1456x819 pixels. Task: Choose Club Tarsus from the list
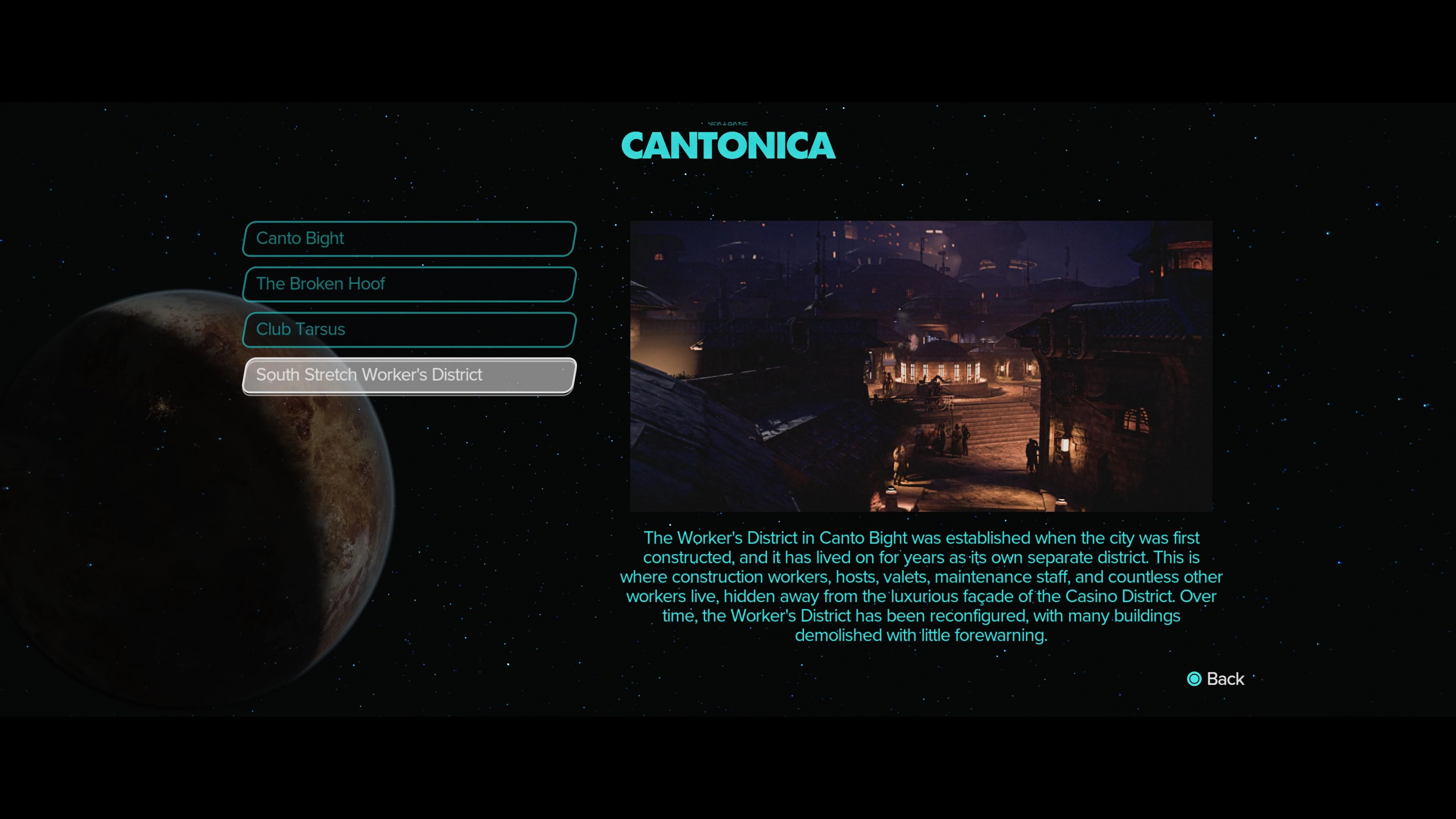[x=409, y=329]
